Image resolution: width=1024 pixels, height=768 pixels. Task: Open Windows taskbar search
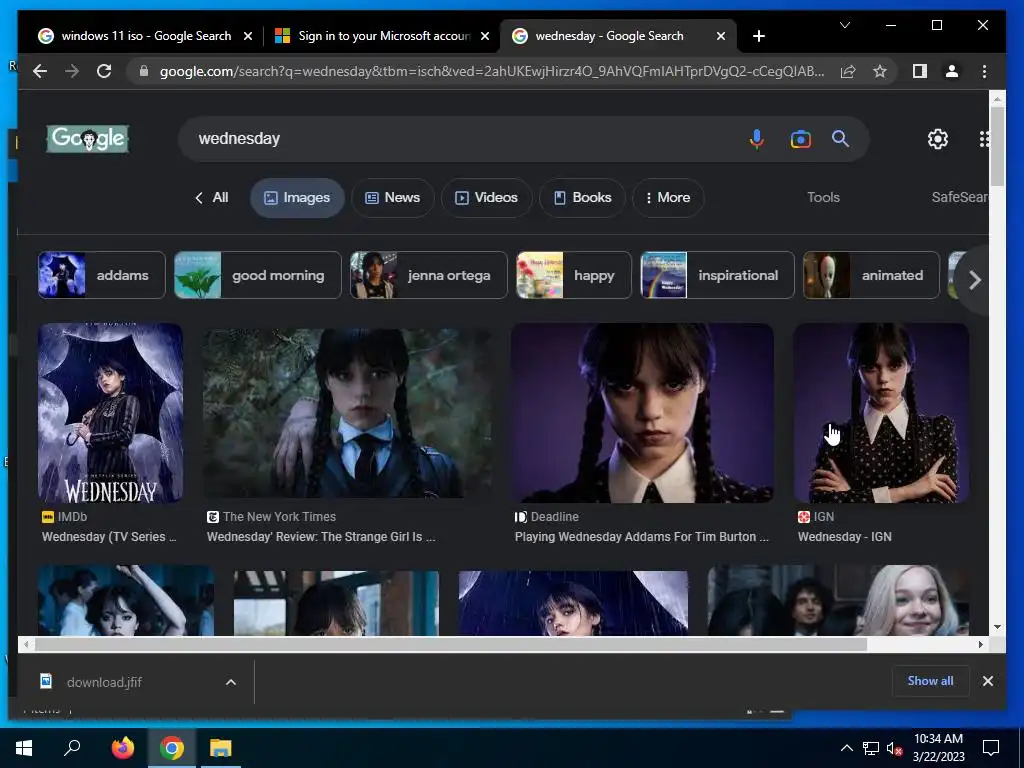coord(72,748)
